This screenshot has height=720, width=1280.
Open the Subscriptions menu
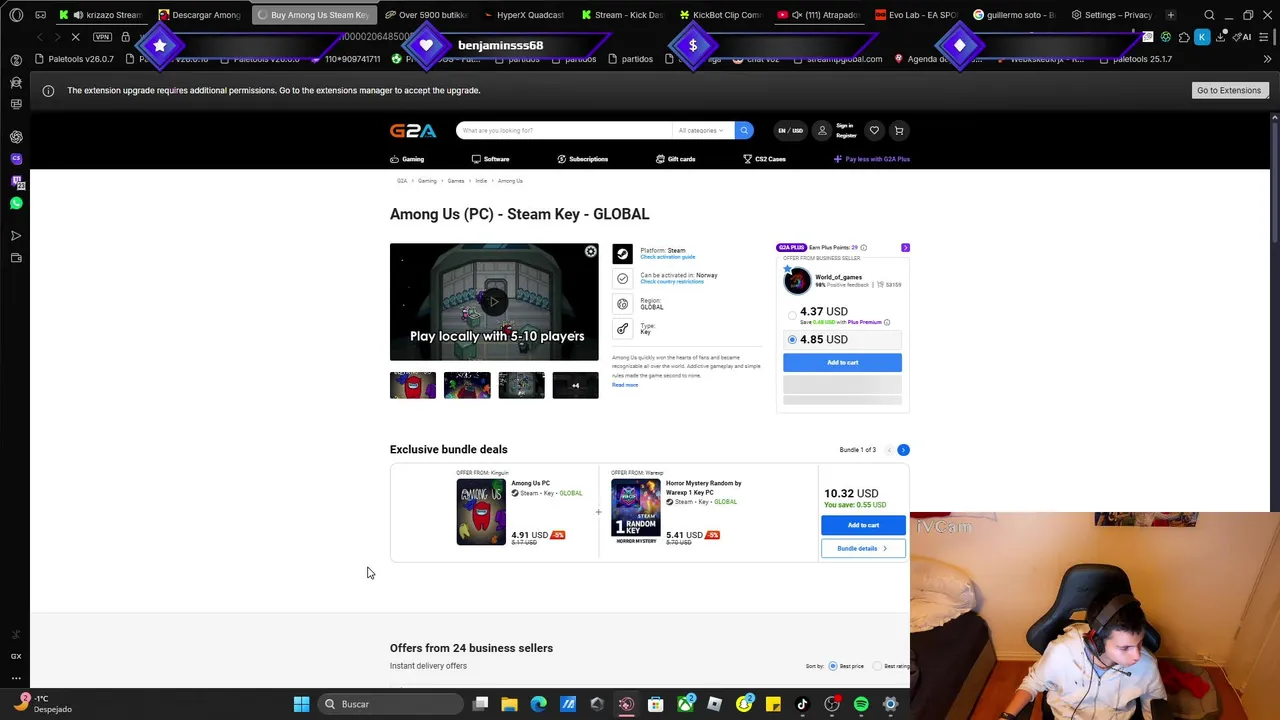point(582,159)
